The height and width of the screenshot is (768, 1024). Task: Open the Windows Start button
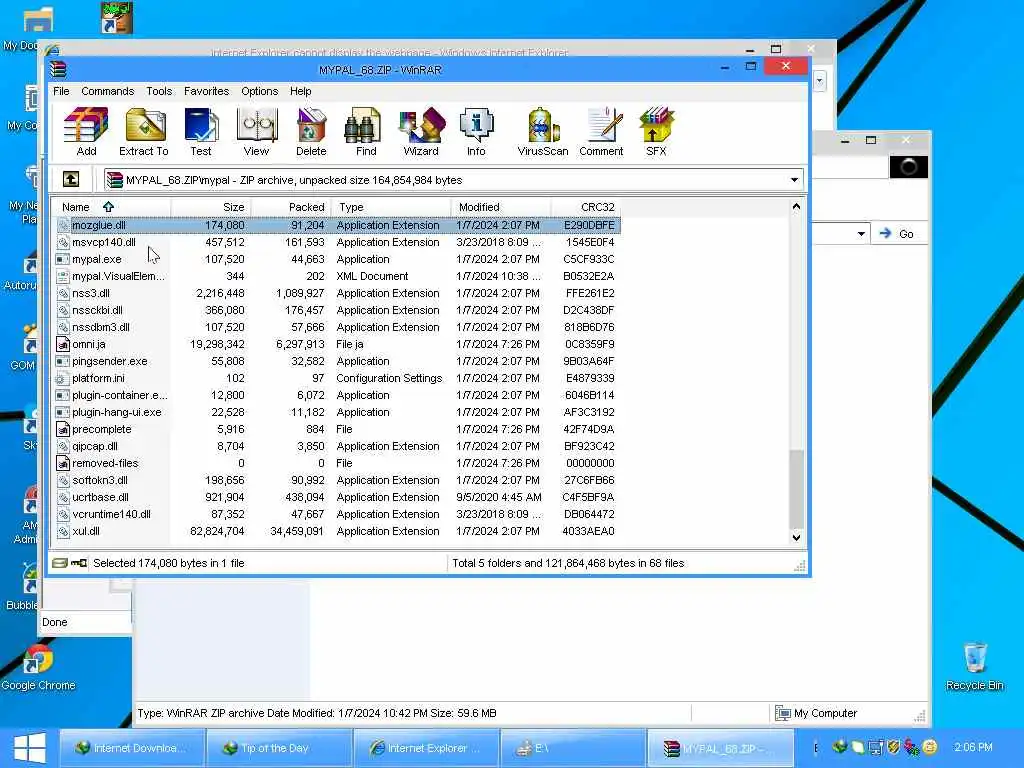[29, 748]
